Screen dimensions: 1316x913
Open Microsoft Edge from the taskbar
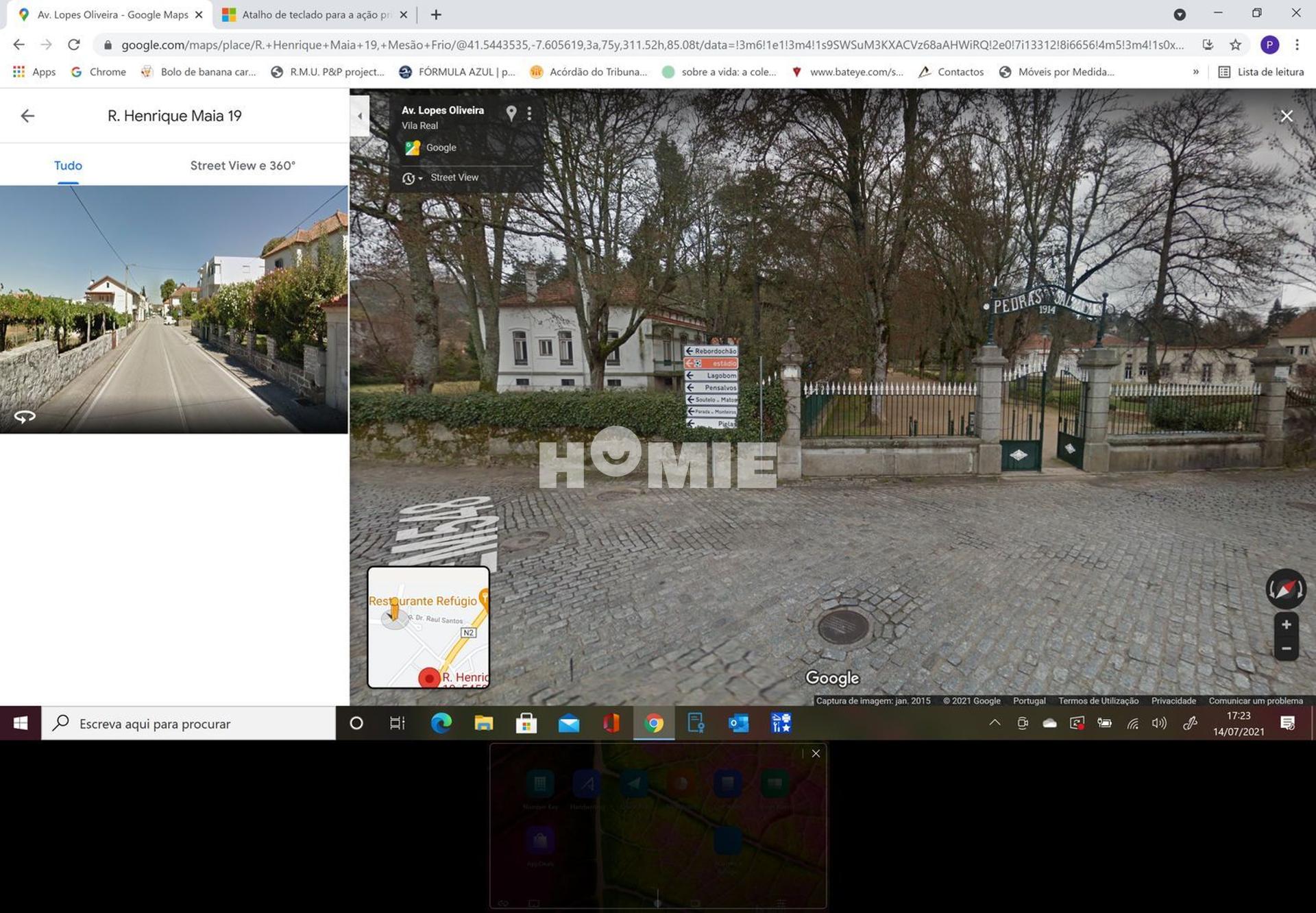tap(441, 723)
